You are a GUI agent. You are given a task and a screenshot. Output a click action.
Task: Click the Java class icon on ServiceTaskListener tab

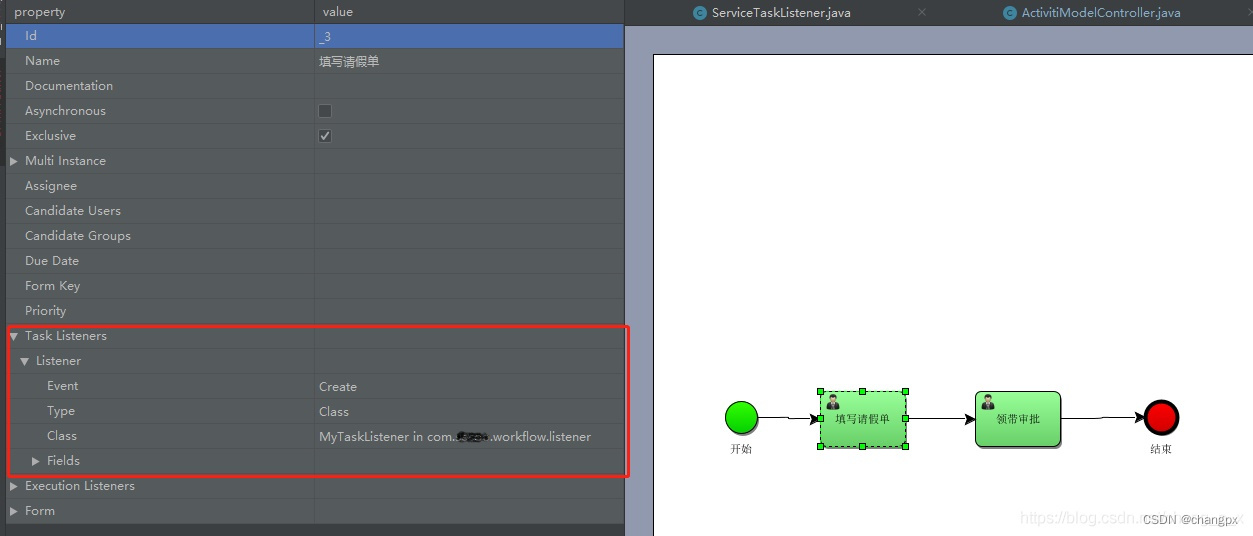[x=700, y=13]
